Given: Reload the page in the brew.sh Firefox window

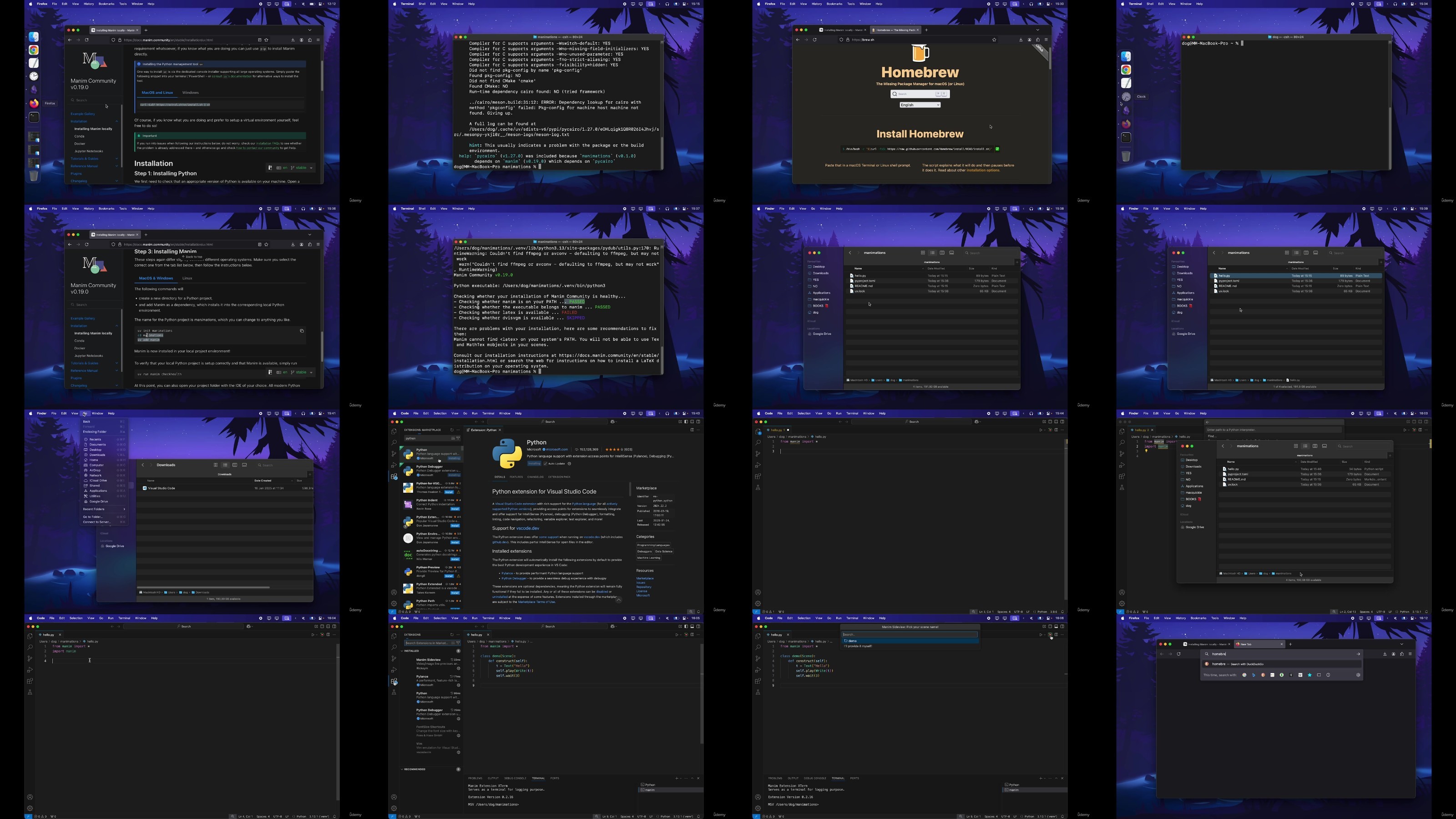Looking at the screenshot, I should [814, 40].
